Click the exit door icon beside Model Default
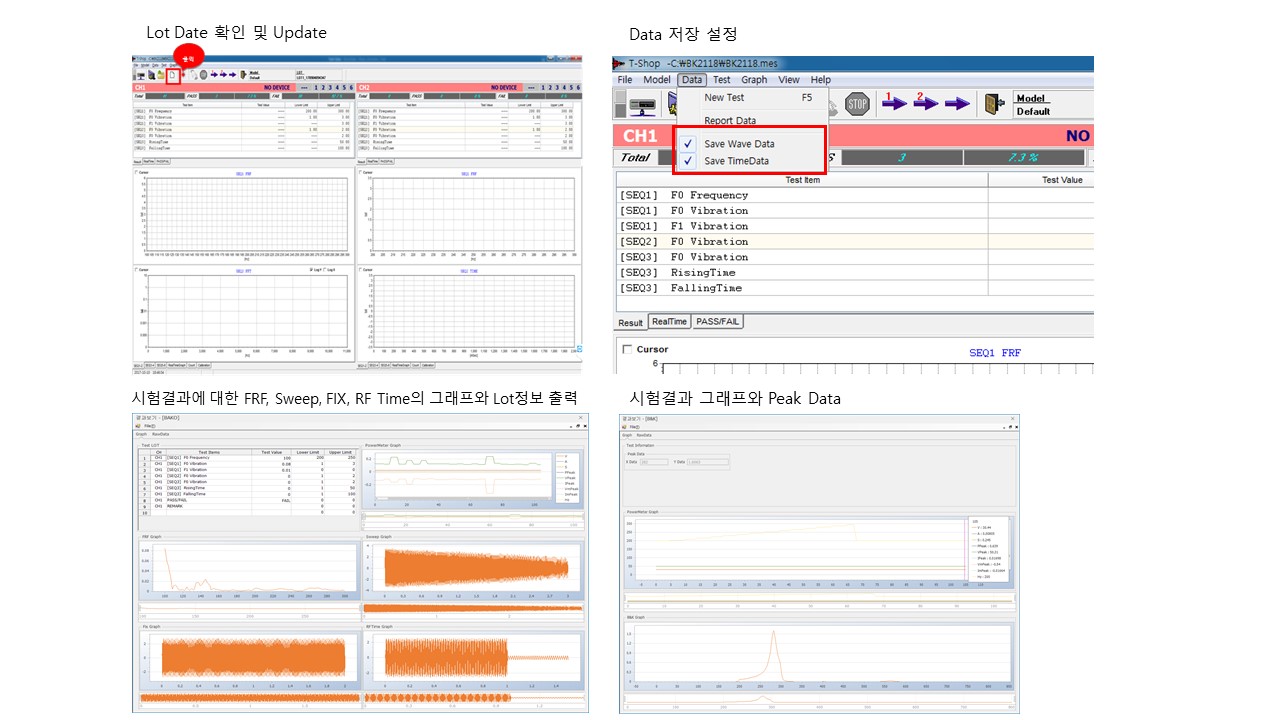Viewport: 1280px width, 720px height. click(994, 103)
